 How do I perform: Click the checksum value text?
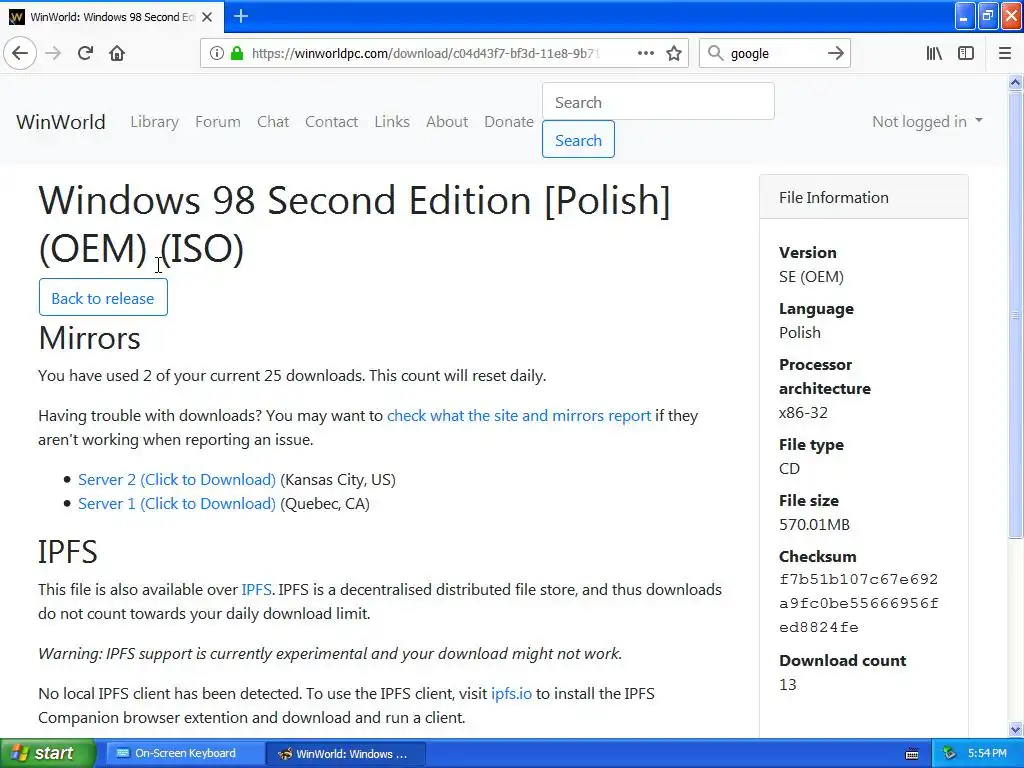(858, 603)
